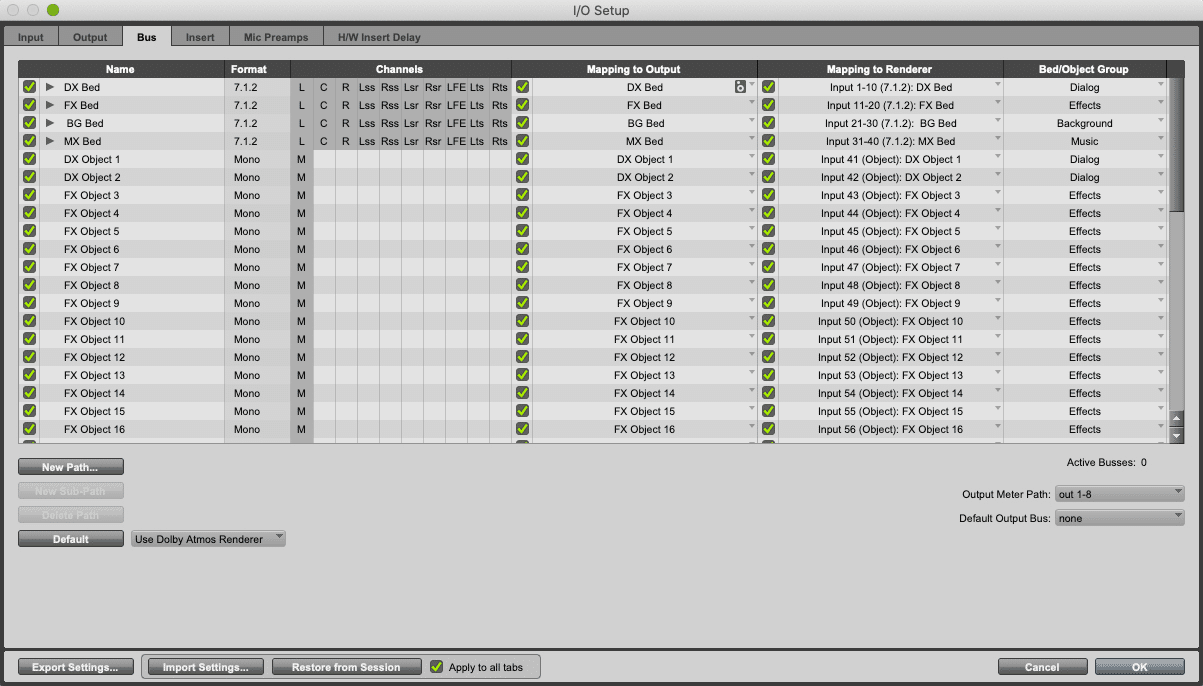
Task: Click the New Path... button
Action: (x=70, y=467)
